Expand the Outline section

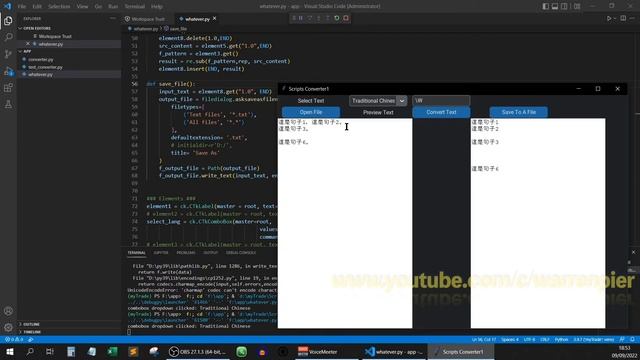31,324
